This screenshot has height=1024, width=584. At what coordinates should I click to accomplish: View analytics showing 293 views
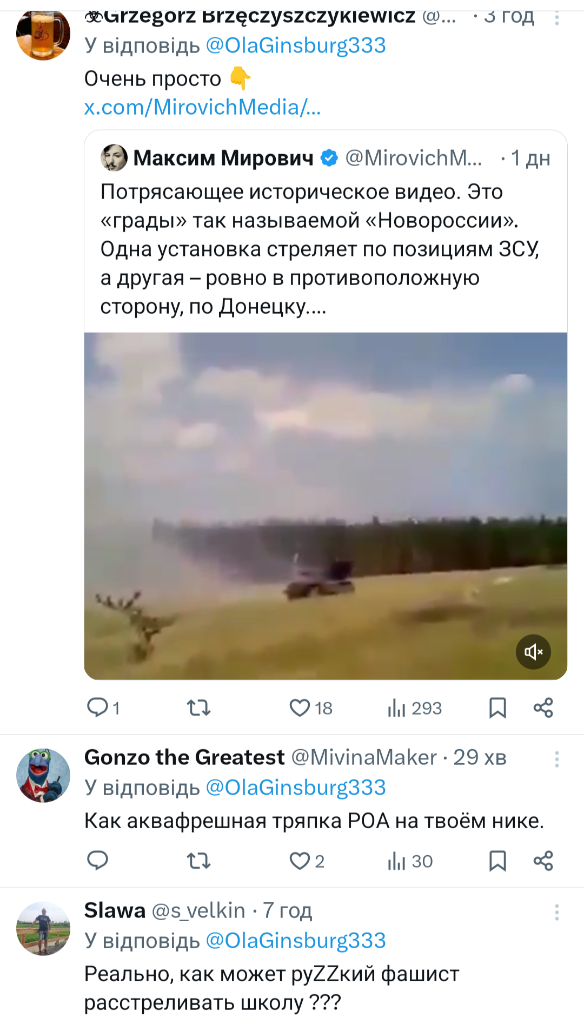click(415, 708)
